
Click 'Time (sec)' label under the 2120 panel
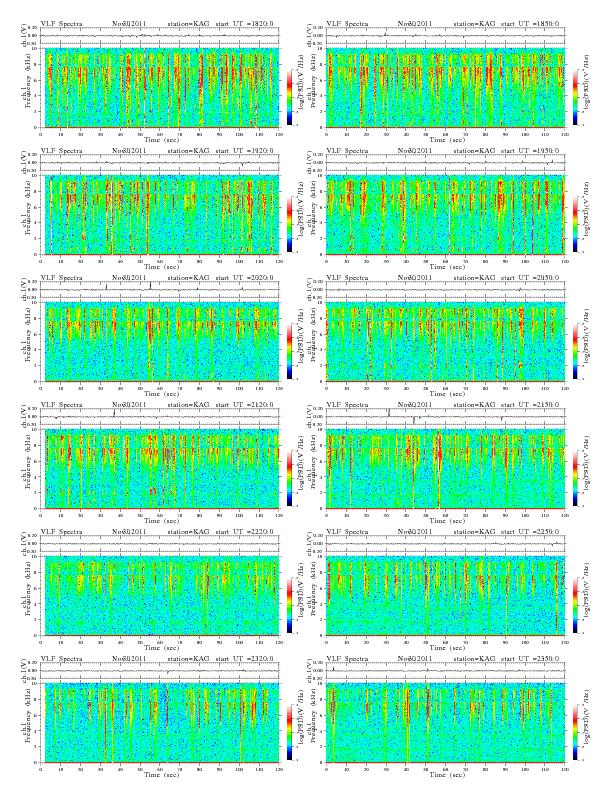point(161,521)
